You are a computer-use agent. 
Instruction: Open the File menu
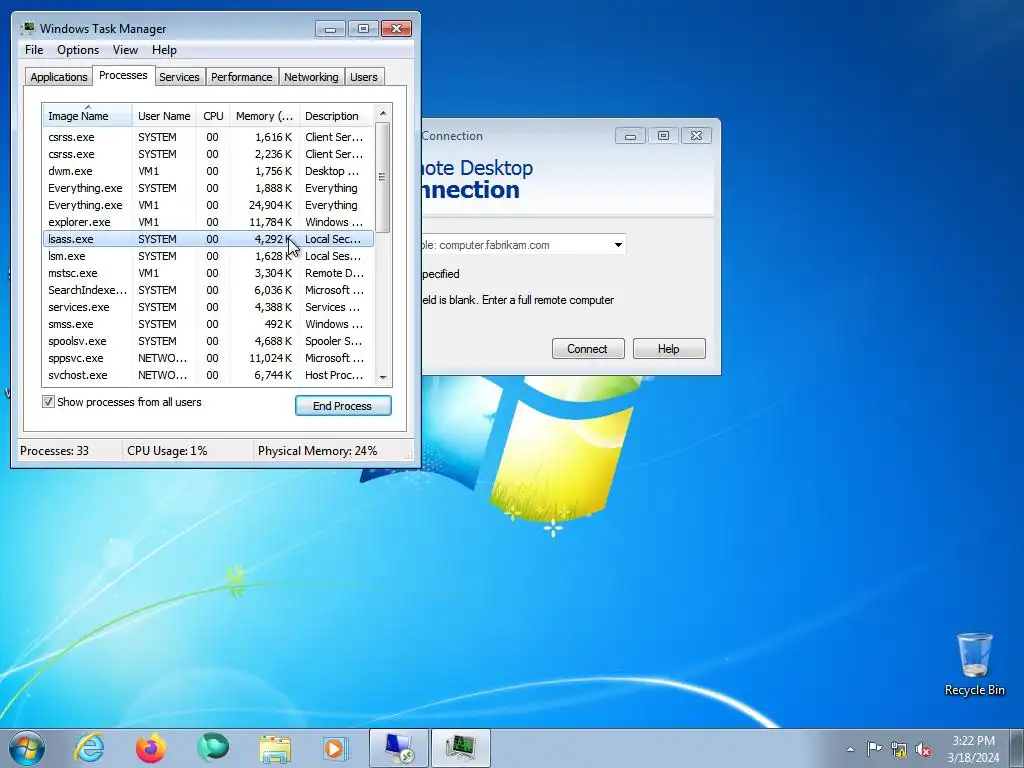34,50
